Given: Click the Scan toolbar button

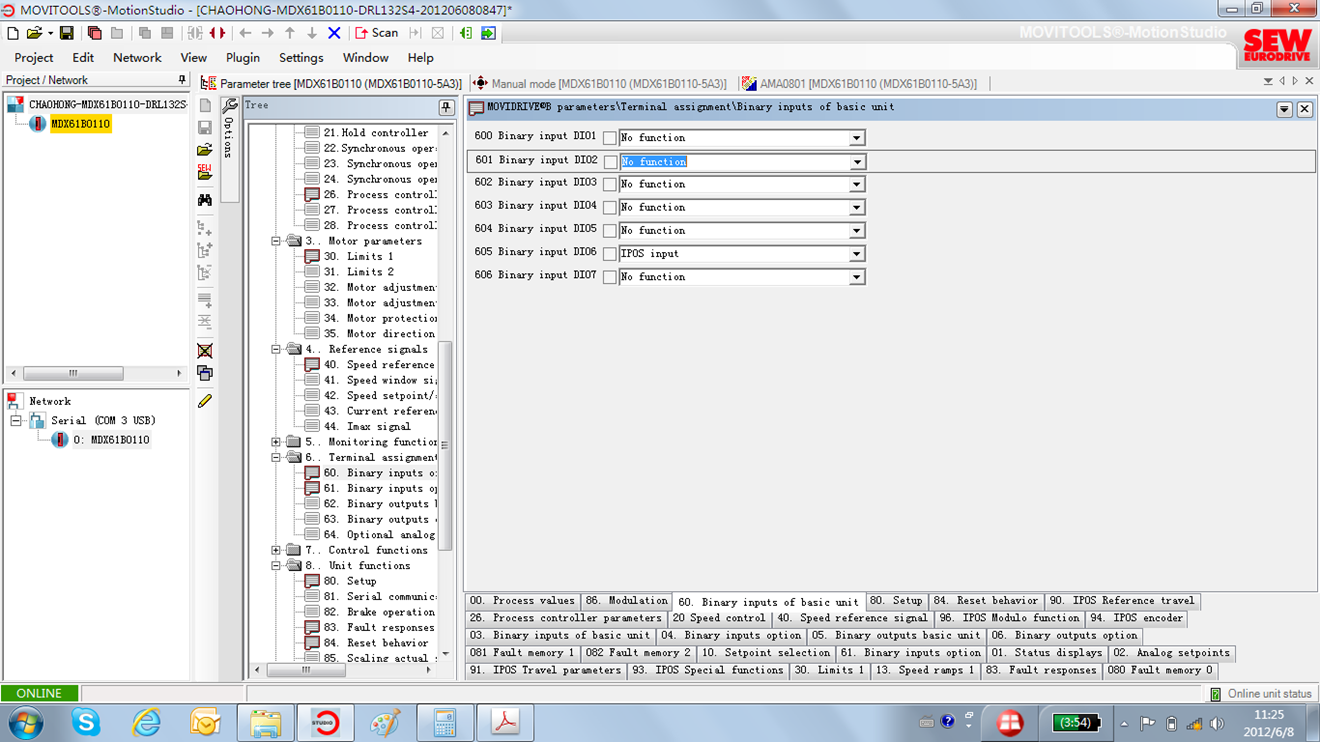Looking at the screenshot, I should tap(376, 33).
